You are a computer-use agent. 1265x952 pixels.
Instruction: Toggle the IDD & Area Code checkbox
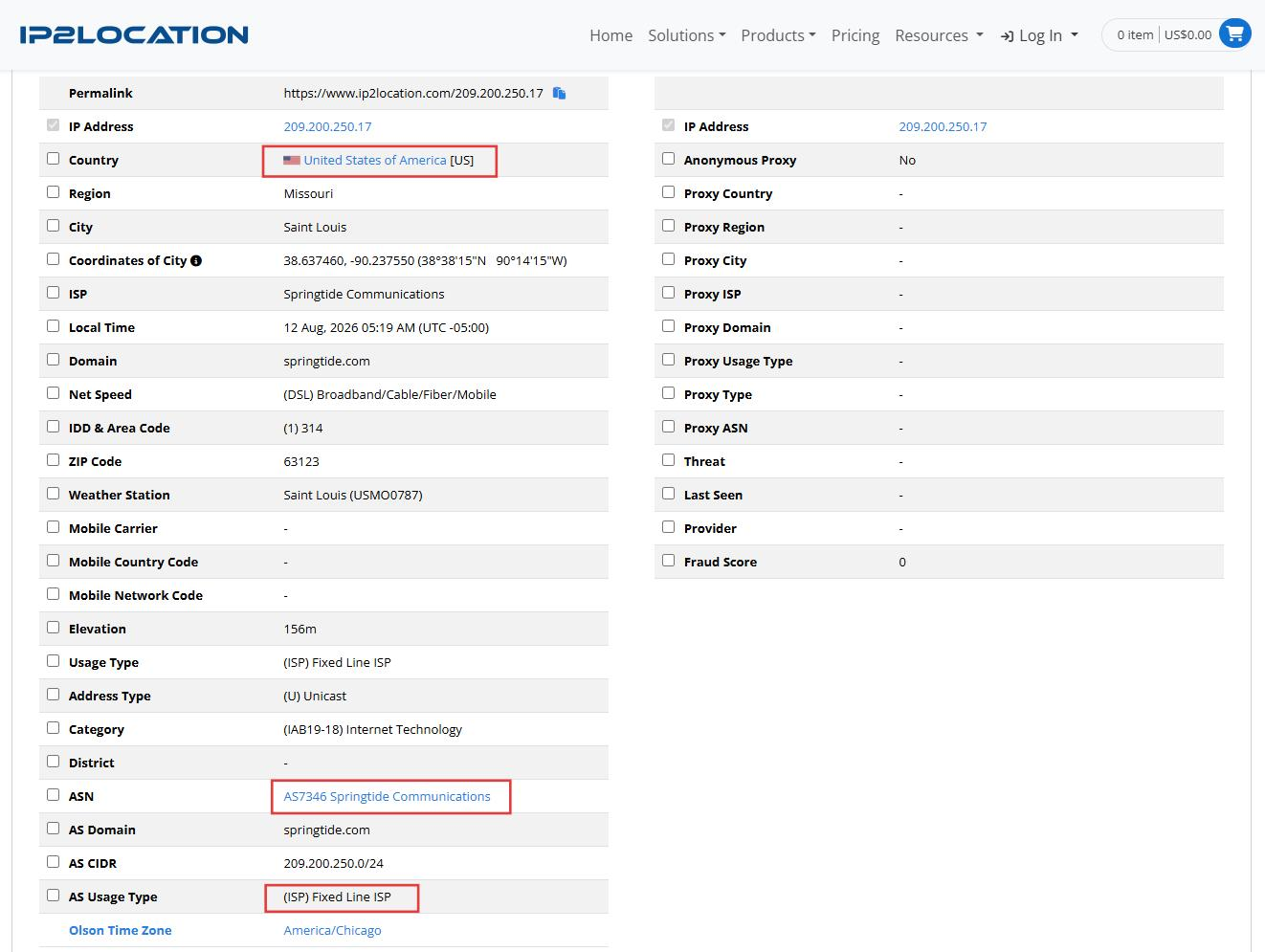pos(54,427)
